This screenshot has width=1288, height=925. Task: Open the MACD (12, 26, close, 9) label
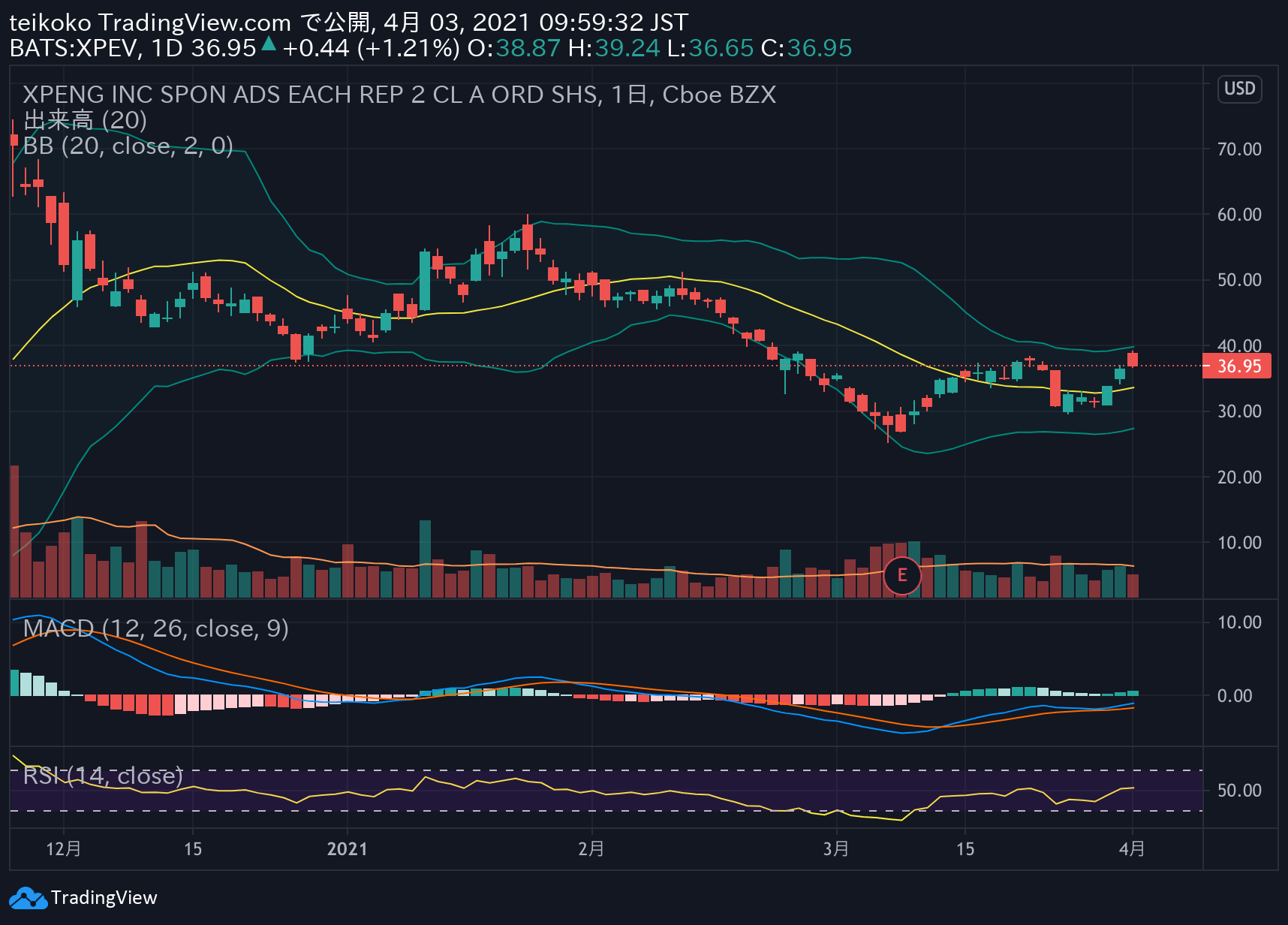[156, 628]
